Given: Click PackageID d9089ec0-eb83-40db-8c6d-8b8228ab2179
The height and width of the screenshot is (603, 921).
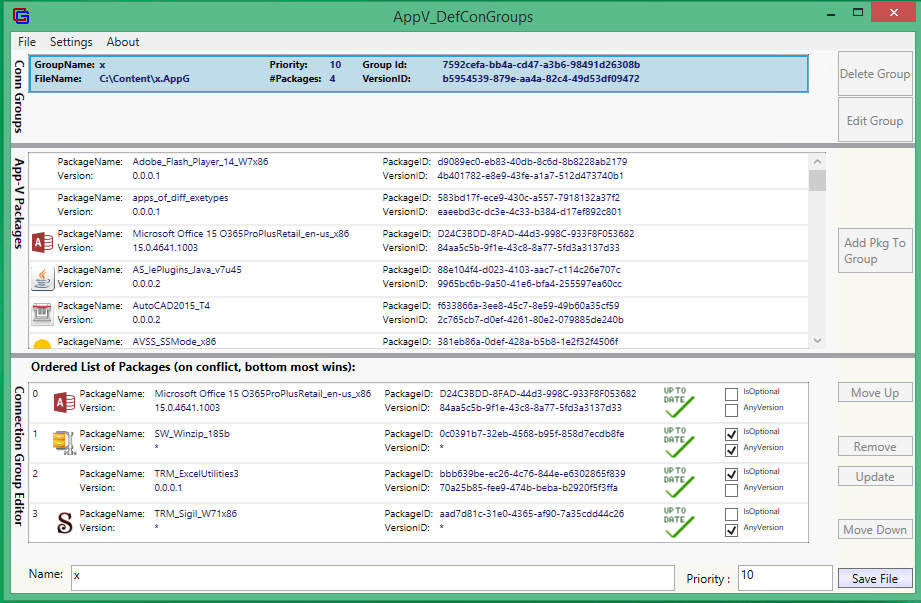Looking at the screenshot, I should (x=532, y=161).
